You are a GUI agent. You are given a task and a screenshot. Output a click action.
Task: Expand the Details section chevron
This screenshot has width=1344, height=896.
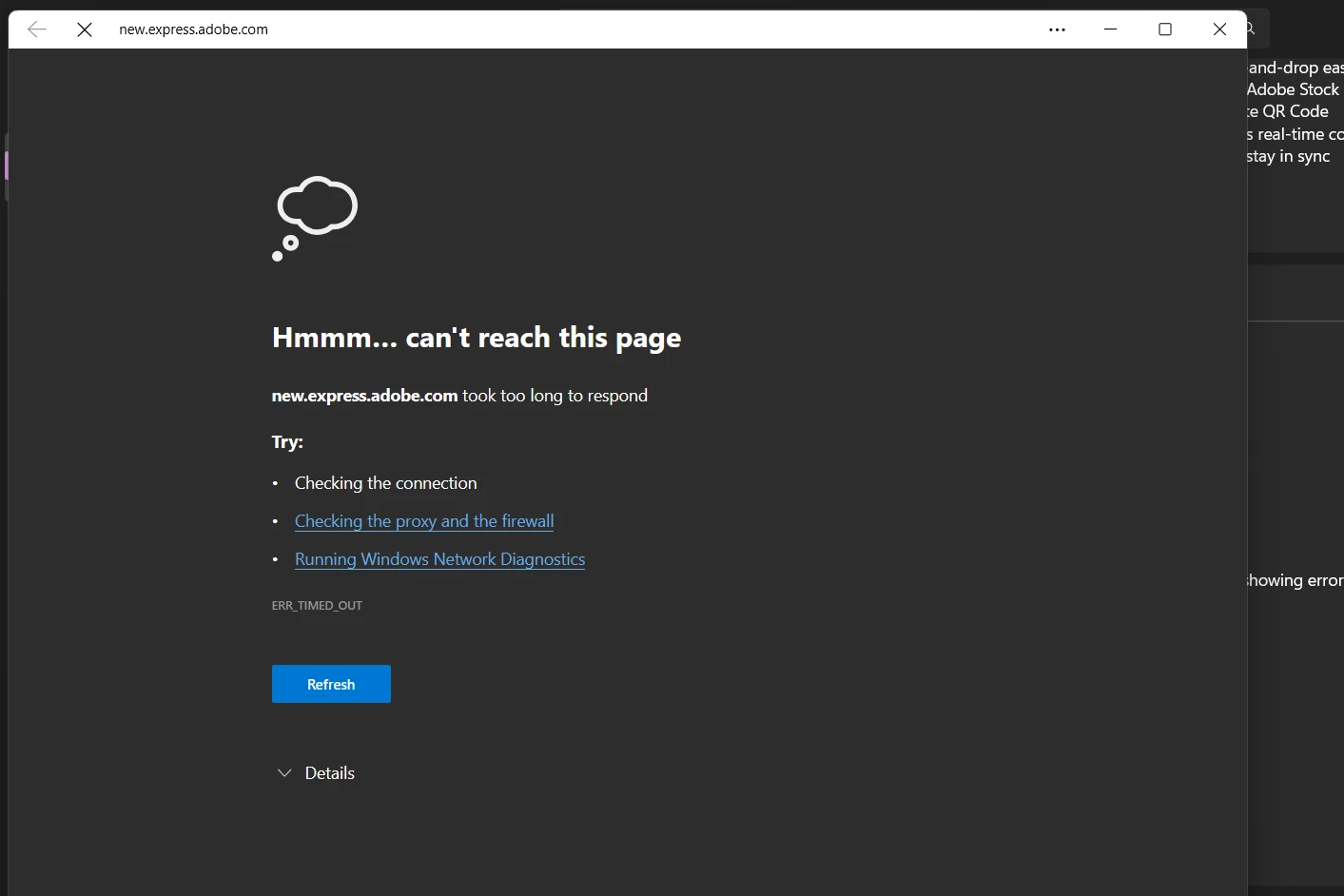(x=283, y=773)
